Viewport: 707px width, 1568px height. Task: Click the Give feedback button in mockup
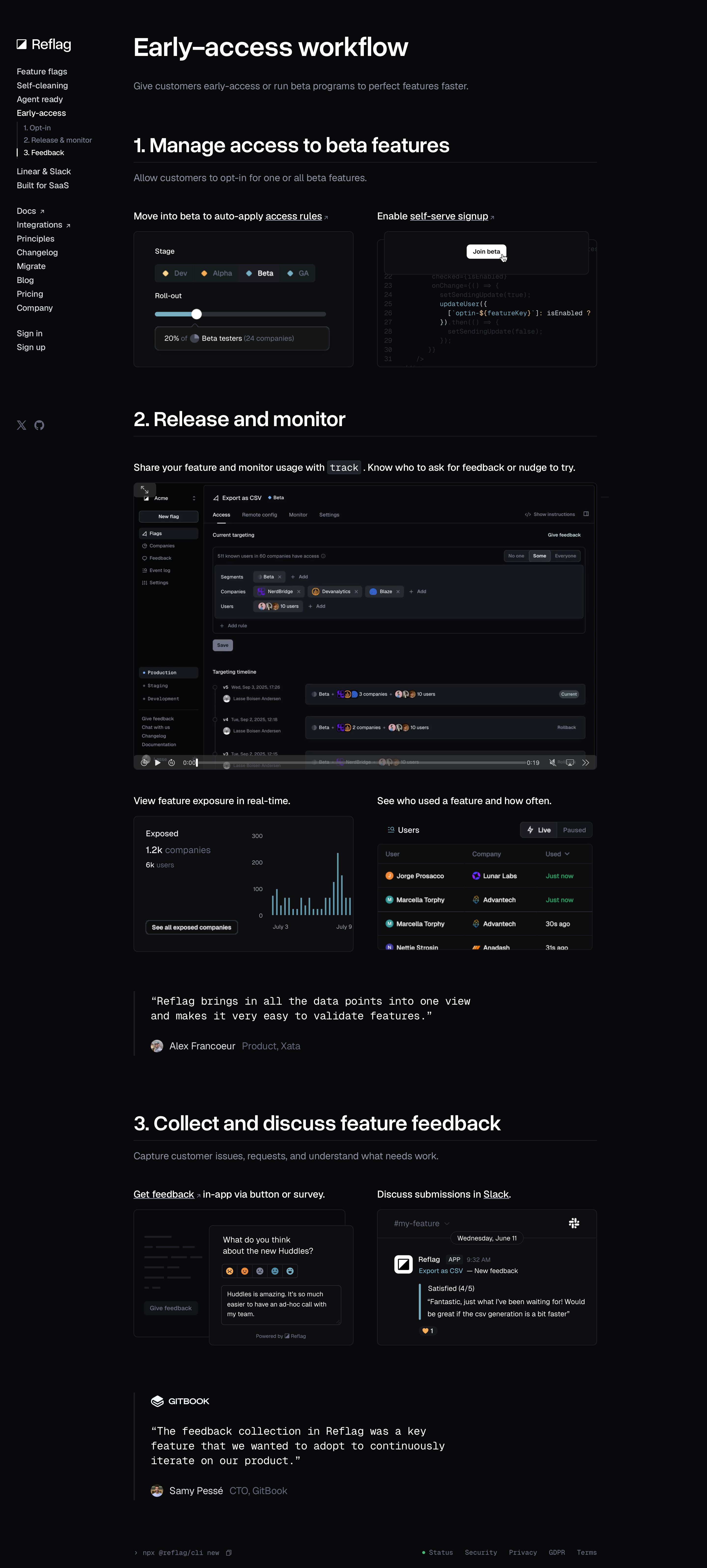click(x=171, y=1308)
